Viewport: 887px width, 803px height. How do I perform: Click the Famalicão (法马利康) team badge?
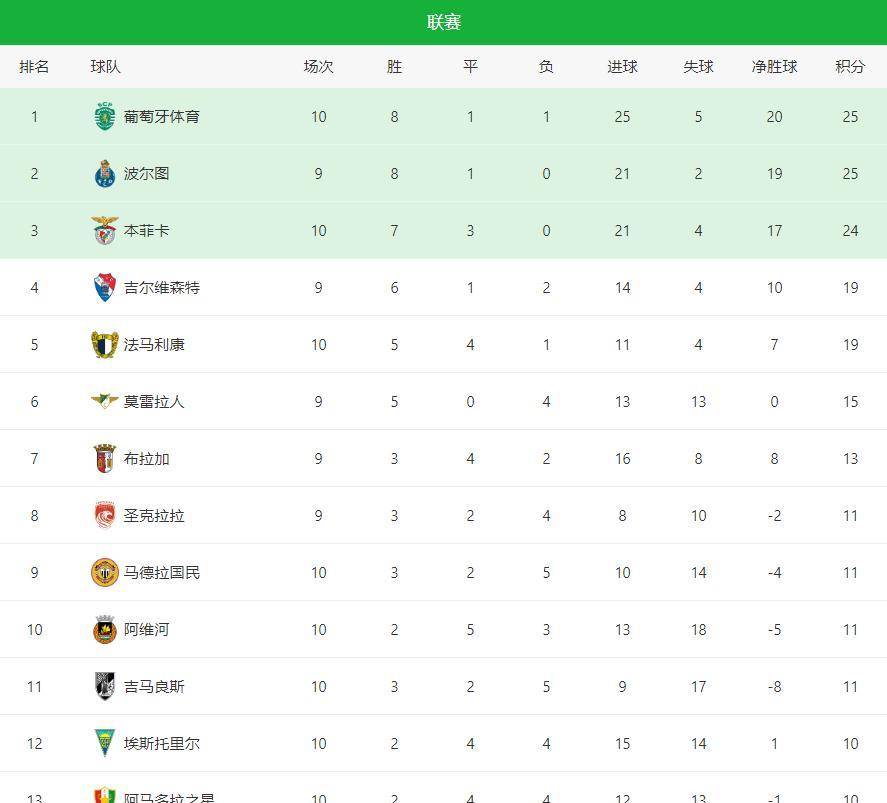point(105,344)
